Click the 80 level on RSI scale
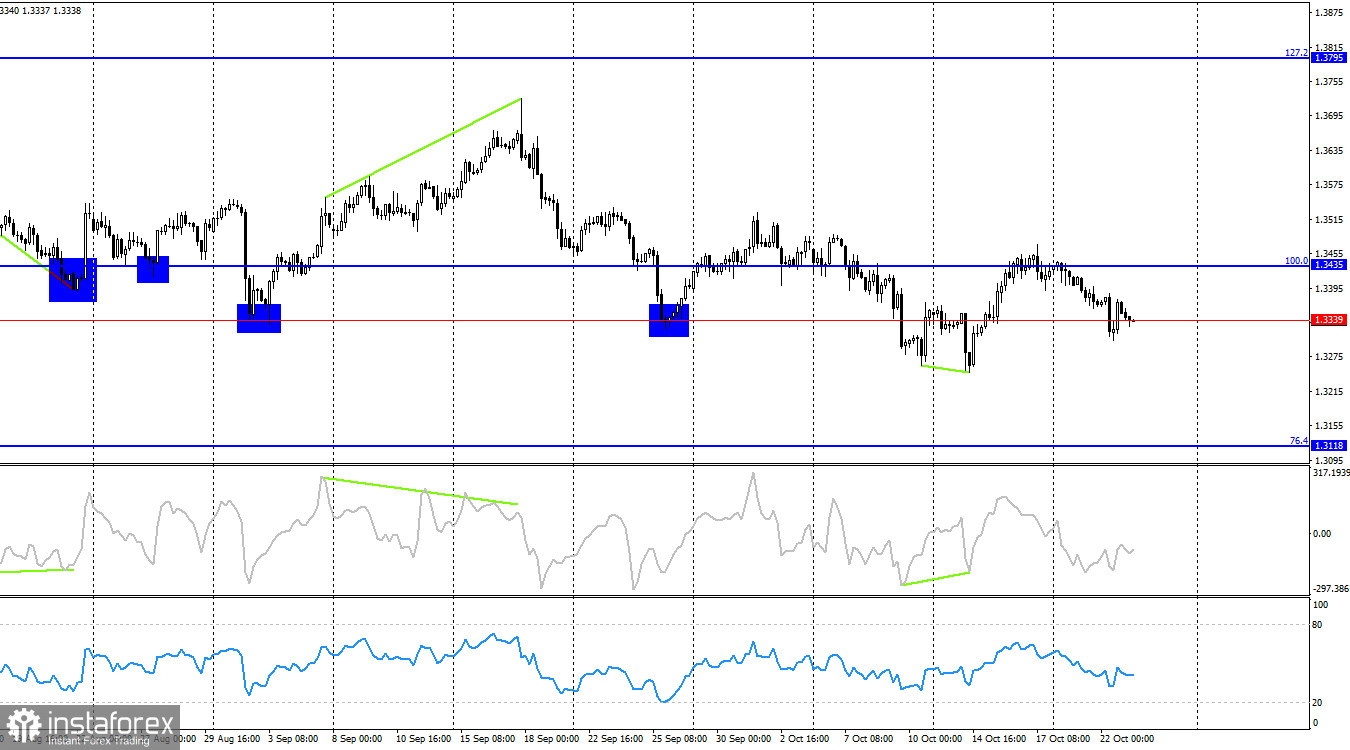 click(x=1318, y=625)
